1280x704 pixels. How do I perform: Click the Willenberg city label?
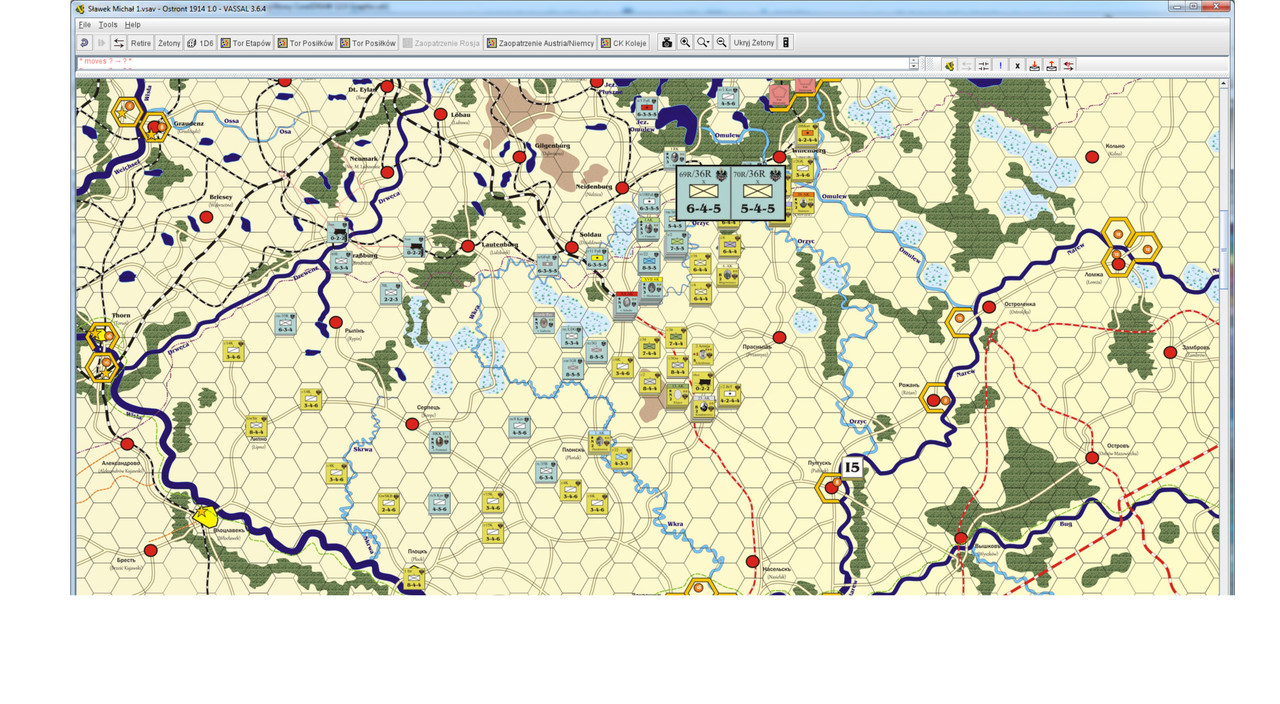(808, 151)
